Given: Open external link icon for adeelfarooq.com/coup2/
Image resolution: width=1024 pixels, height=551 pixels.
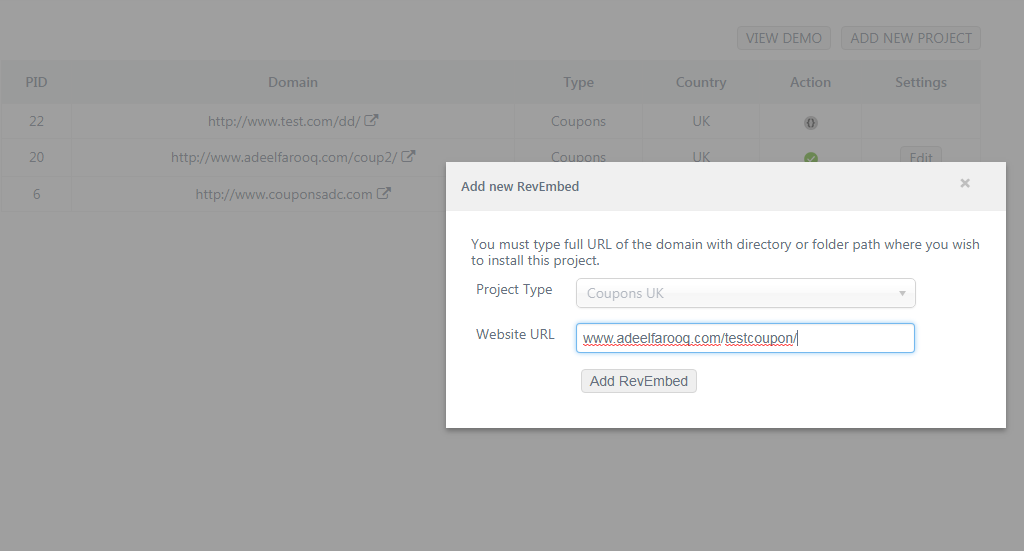Looking at the screenshot, I should (x=408, y=157).
